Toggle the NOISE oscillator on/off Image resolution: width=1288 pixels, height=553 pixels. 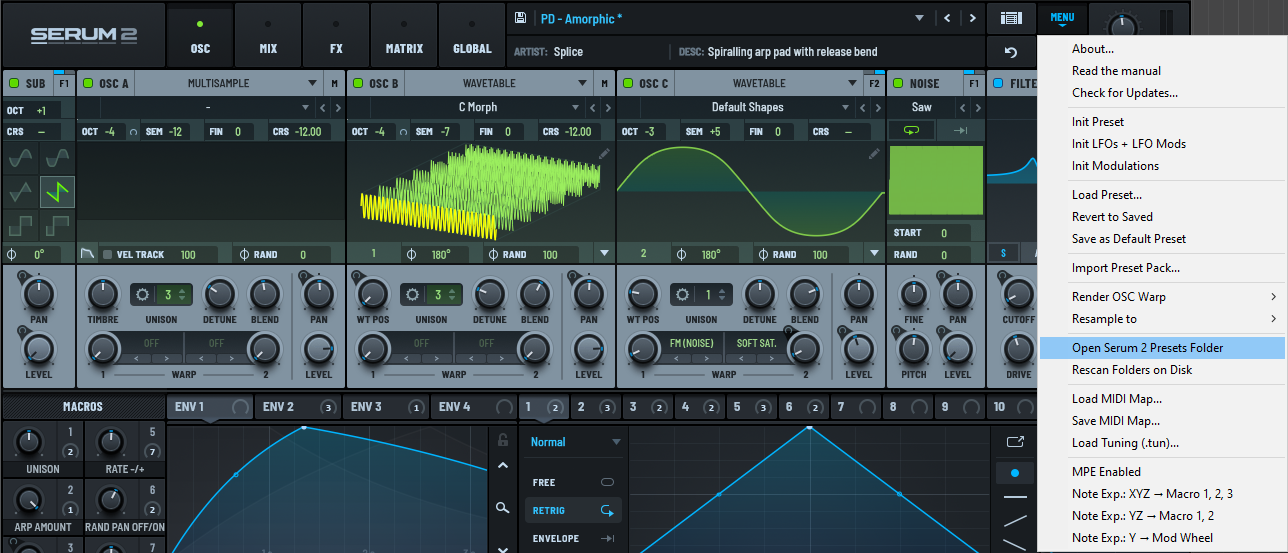897,84
